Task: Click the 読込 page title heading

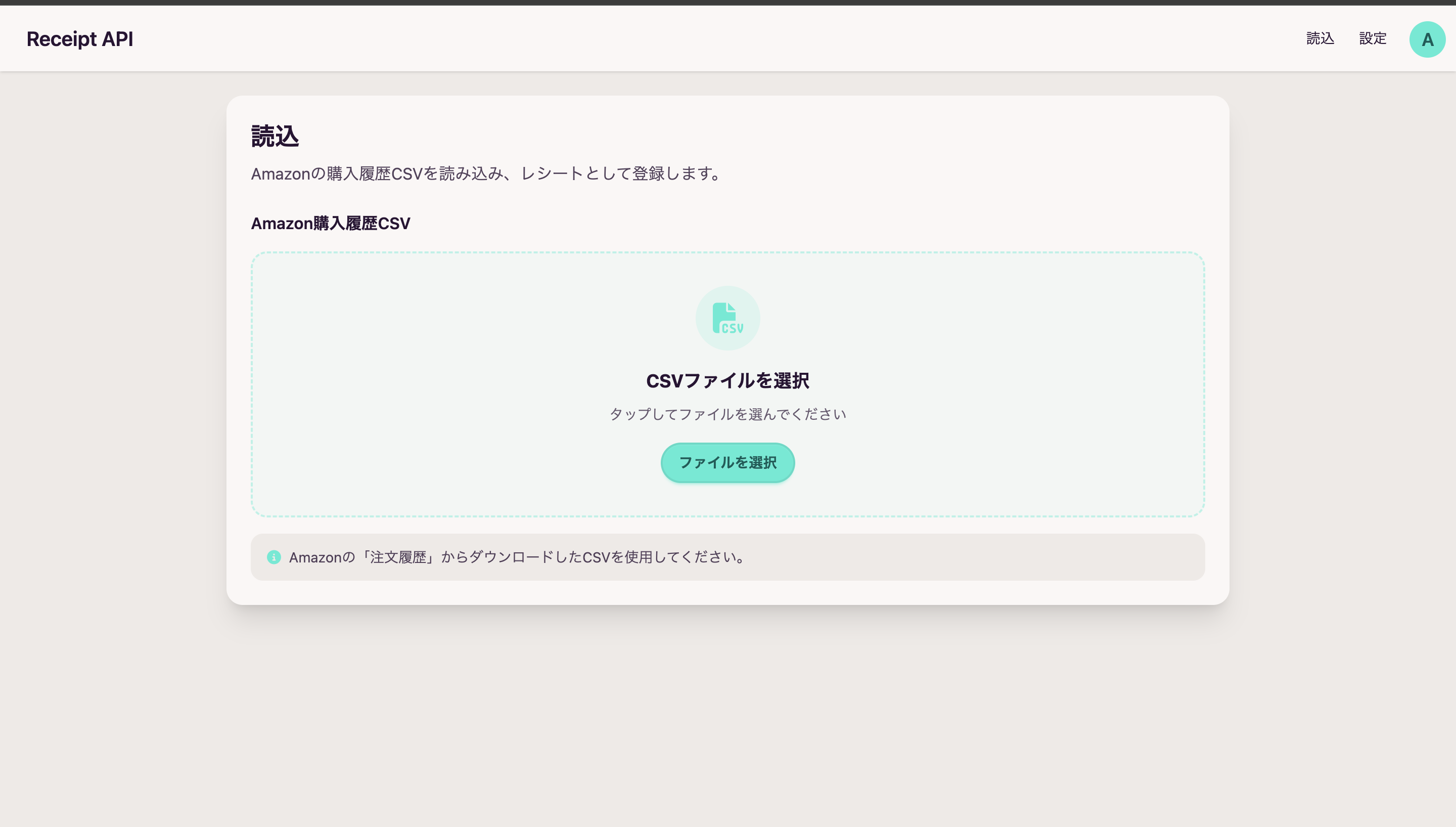Action: 275,137
